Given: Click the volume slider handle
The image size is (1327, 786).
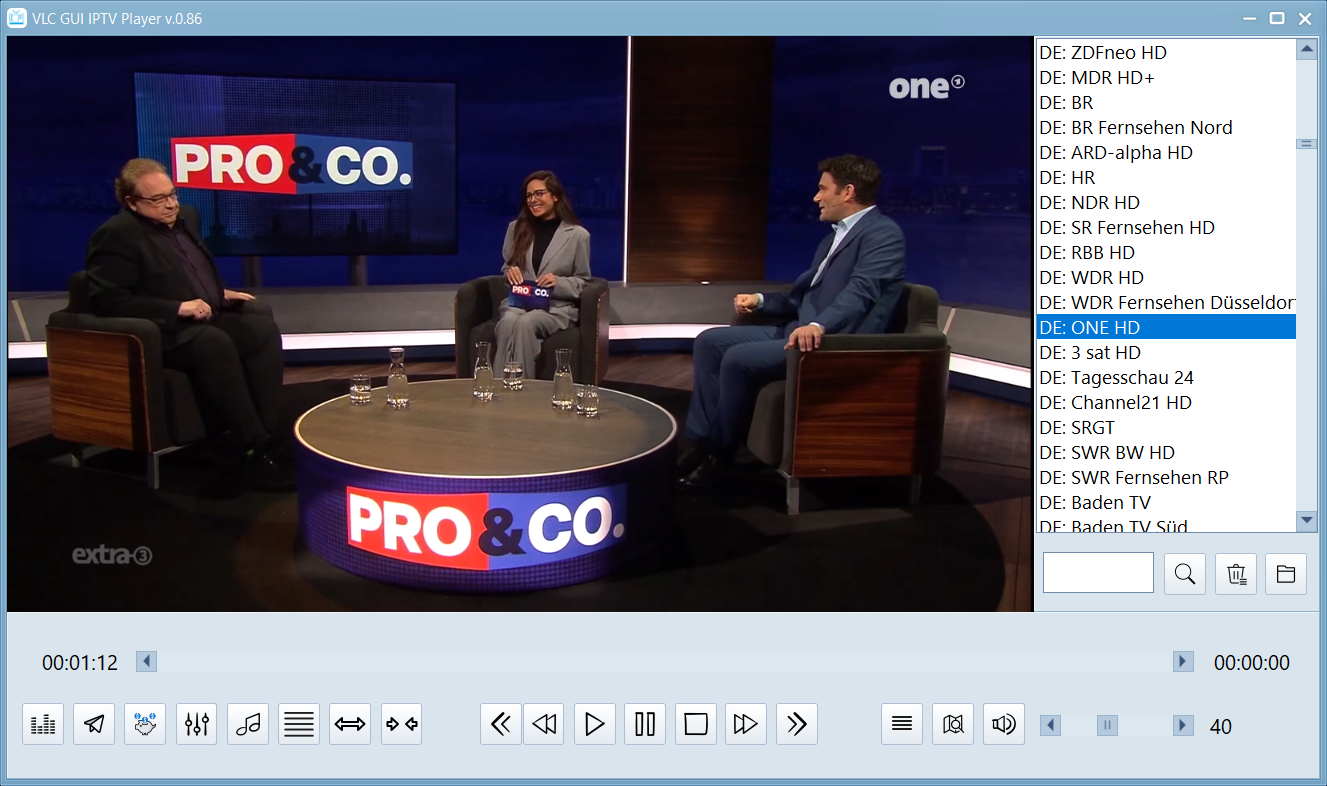Looking at the screenshot, I should [x=1107, y=726].
